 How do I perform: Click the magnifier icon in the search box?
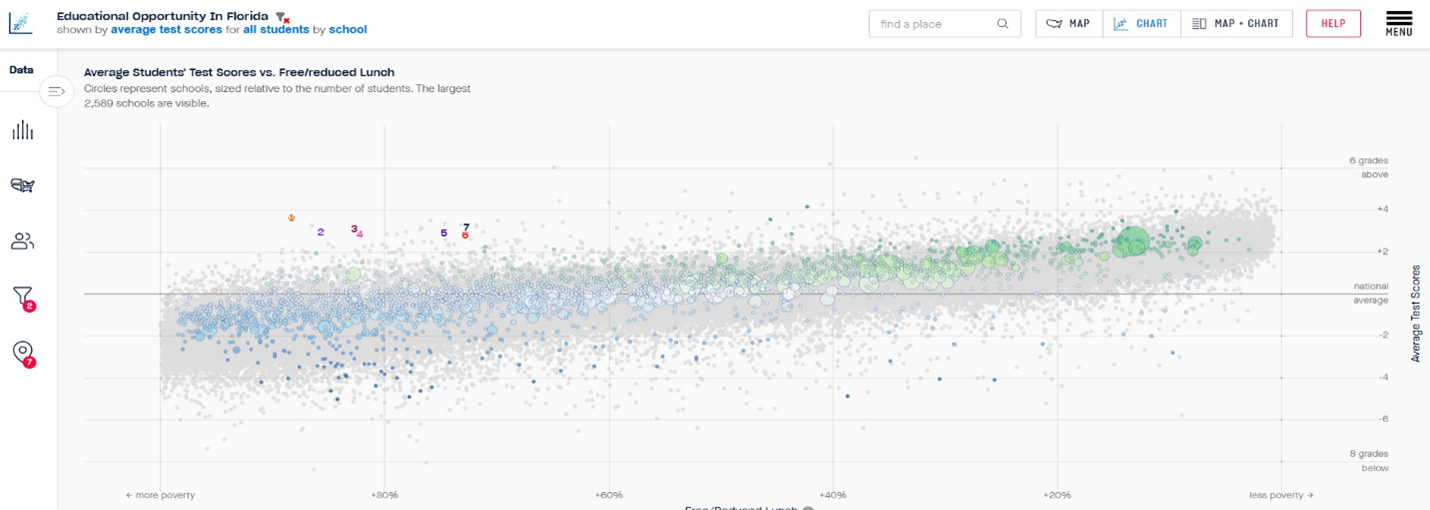pyautogui.click(x=1002, y=24)
